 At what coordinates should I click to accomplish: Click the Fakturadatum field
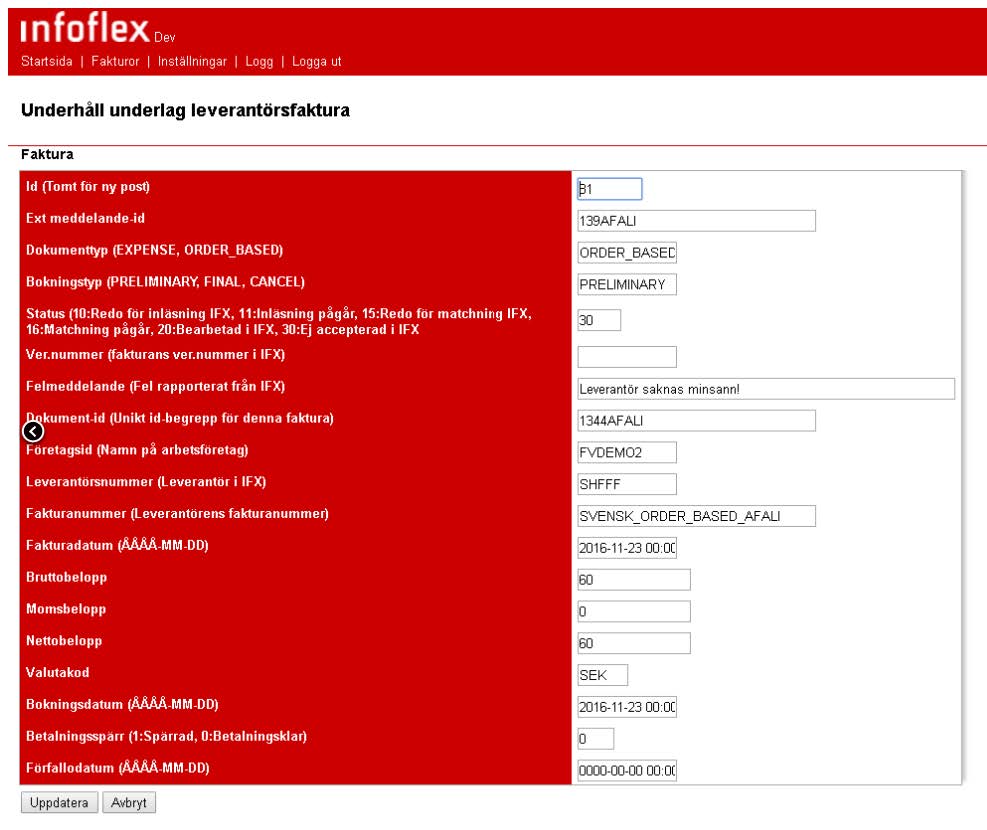pyautogui.click(x=627, y=548)
